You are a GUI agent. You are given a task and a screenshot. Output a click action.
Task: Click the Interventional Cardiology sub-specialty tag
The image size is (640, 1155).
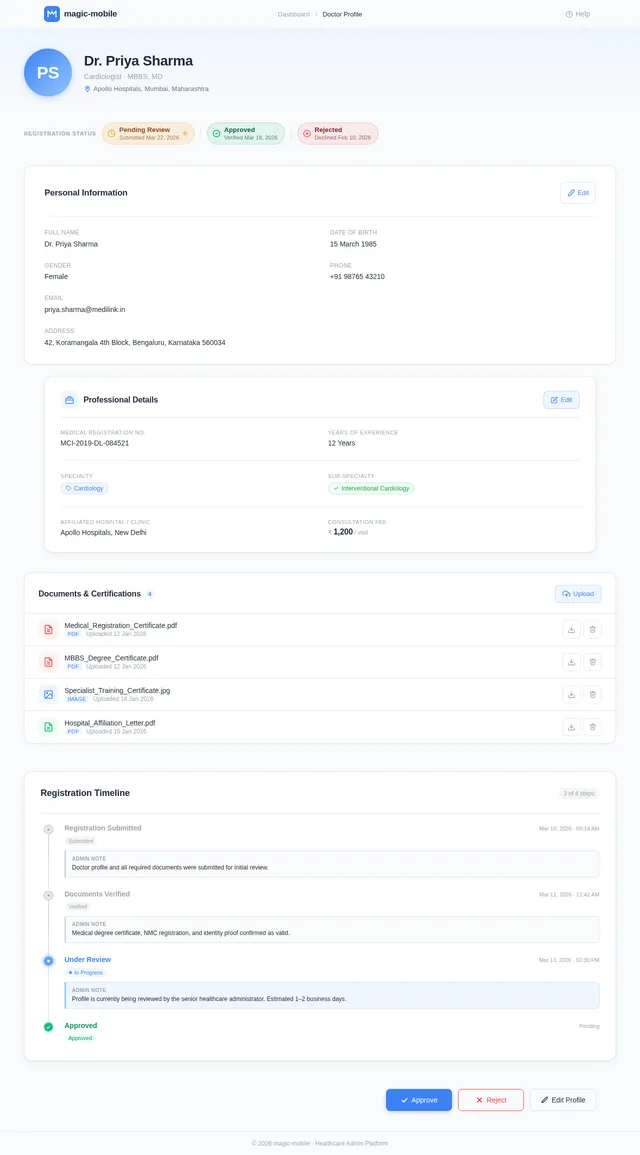(371, 489)
